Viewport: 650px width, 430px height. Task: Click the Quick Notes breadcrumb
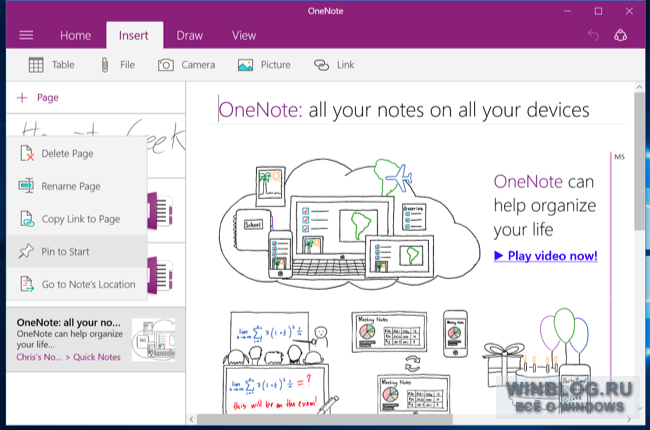point(97,357)
